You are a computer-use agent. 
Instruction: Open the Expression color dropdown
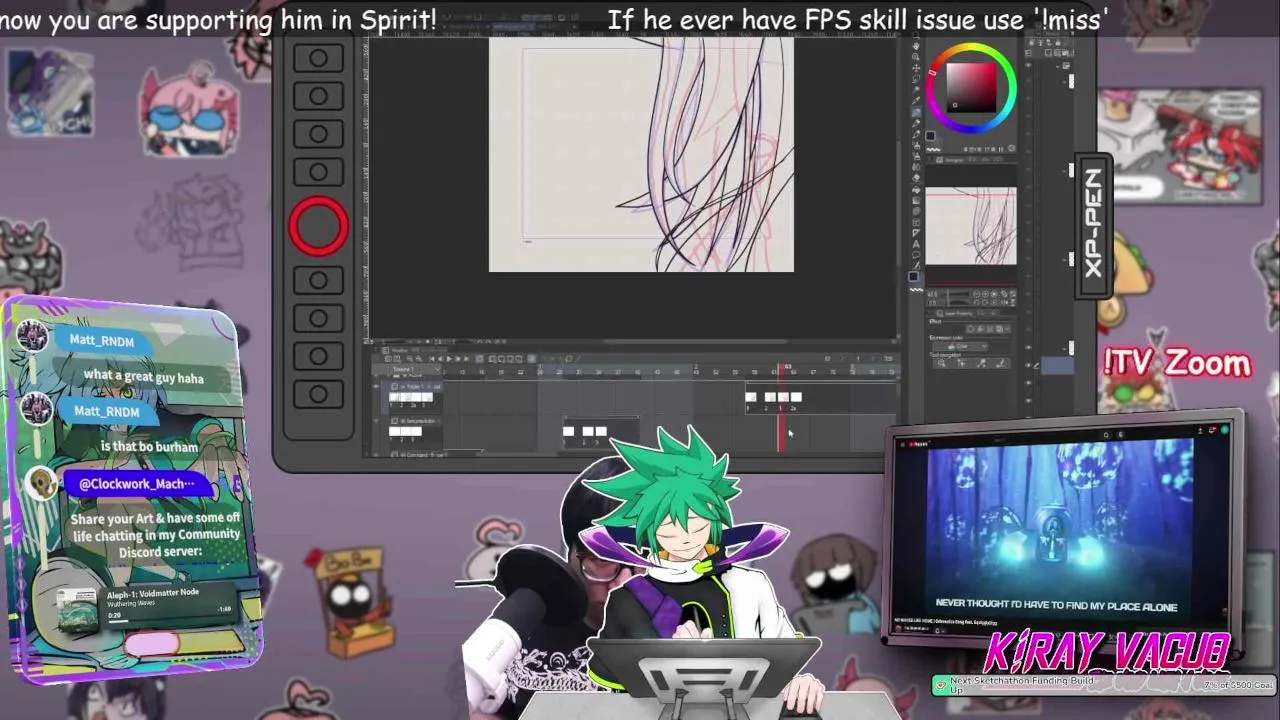coord(960,346)
